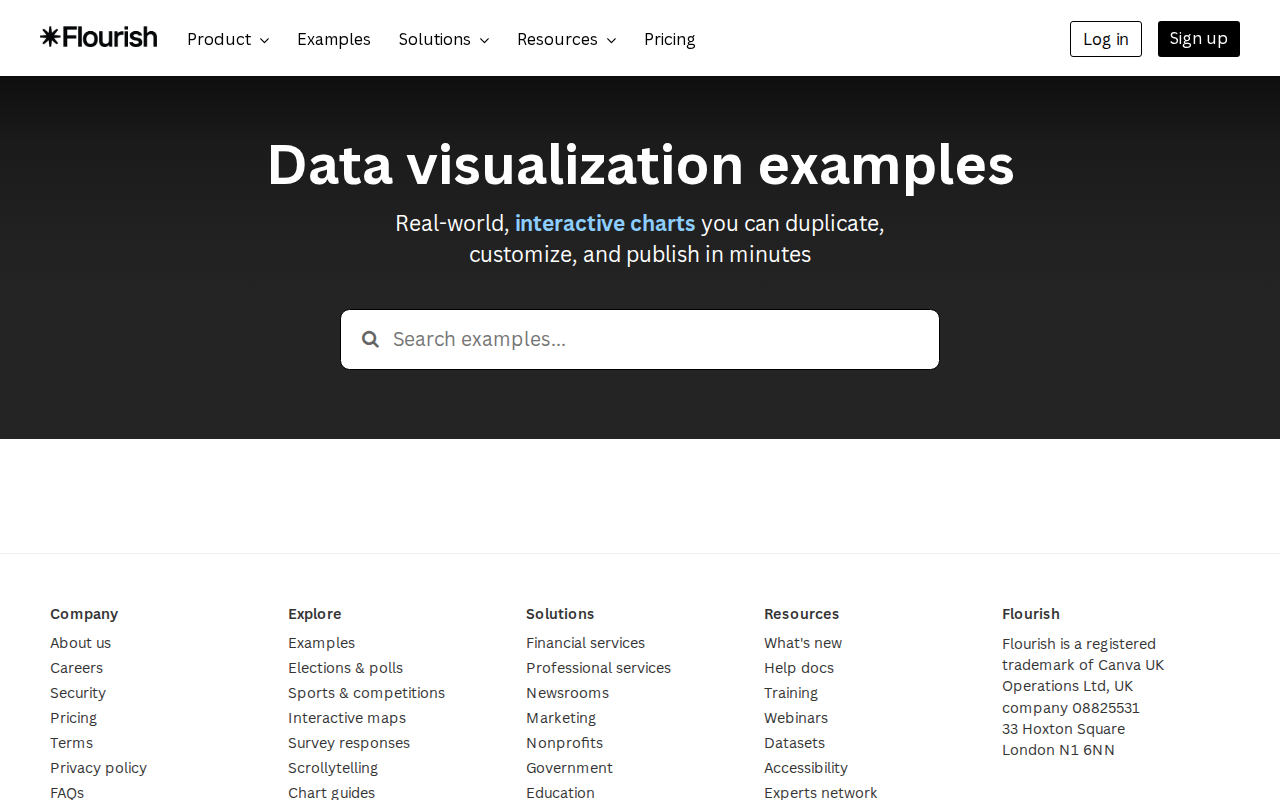This screenshot has width=1280, height=800.
Task: Open the Professional services link
Action: (x=599, y=668)
